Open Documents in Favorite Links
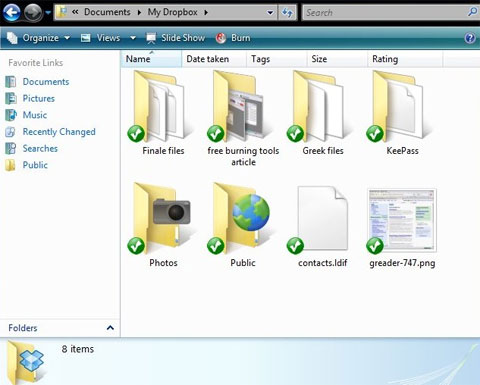The width and height of the screenshot is (480, 385). tap(46, 82)
